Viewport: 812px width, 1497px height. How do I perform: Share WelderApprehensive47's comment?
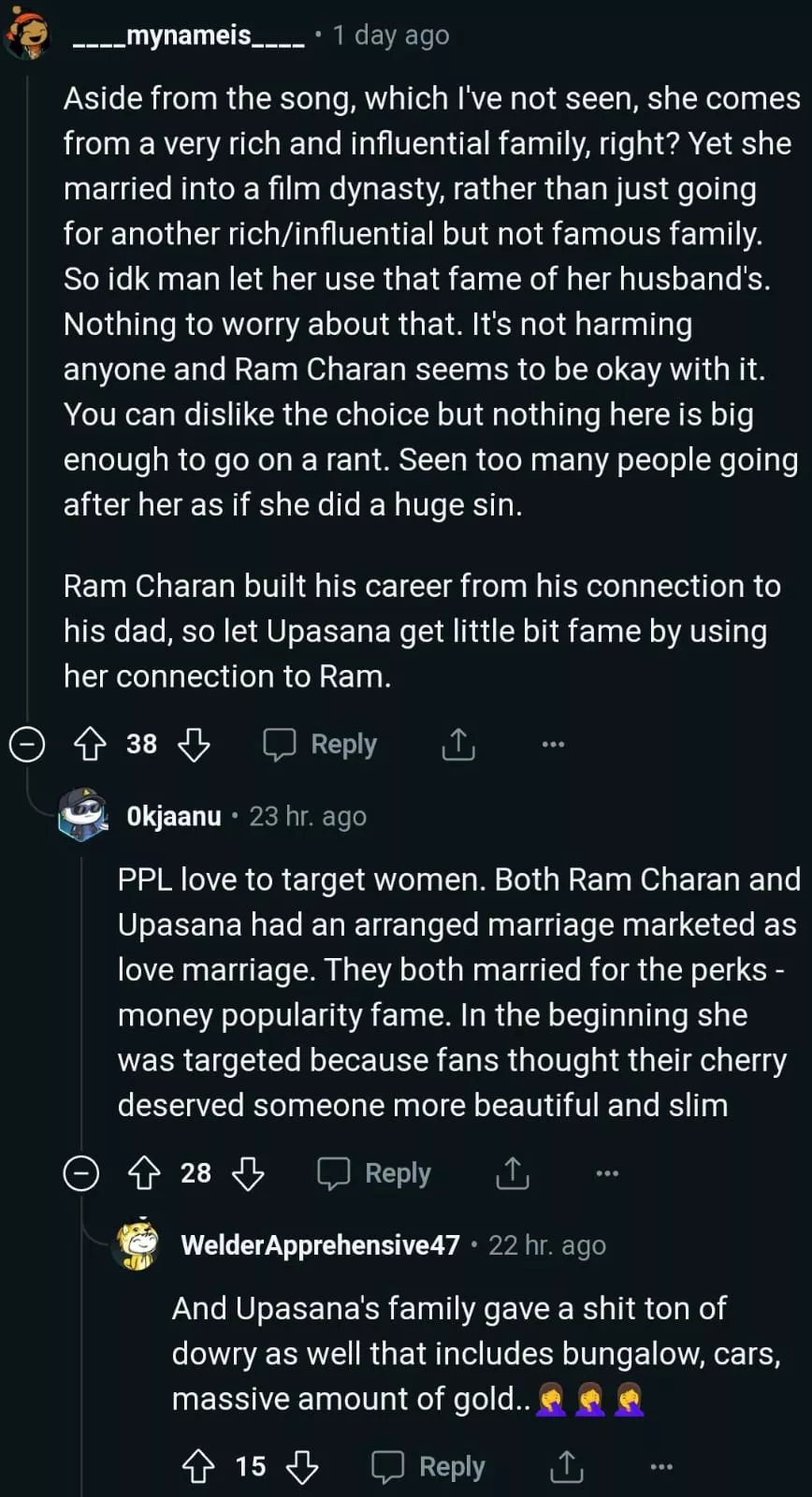click(566, 1466)
